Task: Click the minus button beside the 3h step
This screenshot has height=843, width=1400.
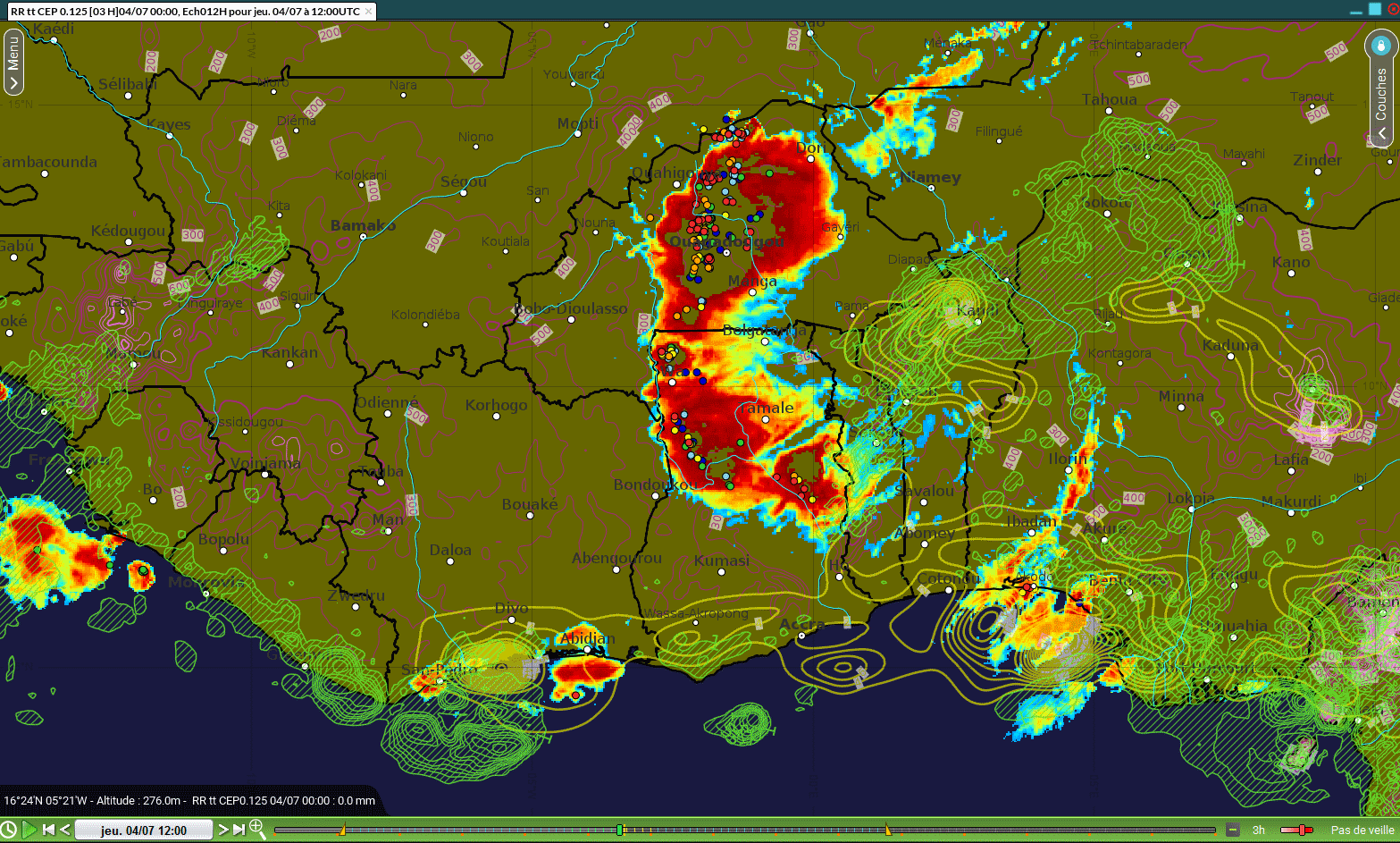Action: coord(1233,830)
